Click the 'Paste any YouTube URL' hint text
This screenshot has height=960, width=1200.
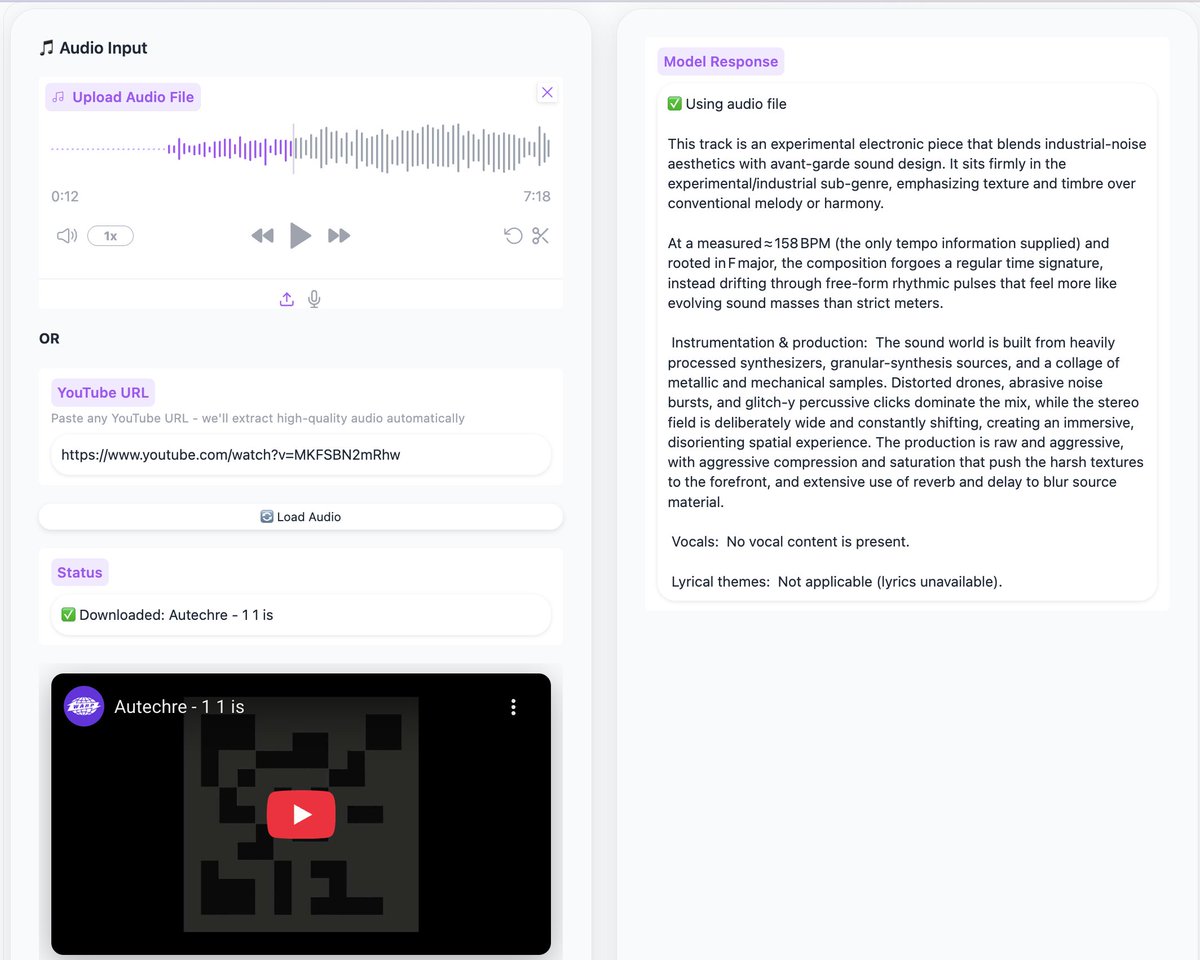point(258,418)
